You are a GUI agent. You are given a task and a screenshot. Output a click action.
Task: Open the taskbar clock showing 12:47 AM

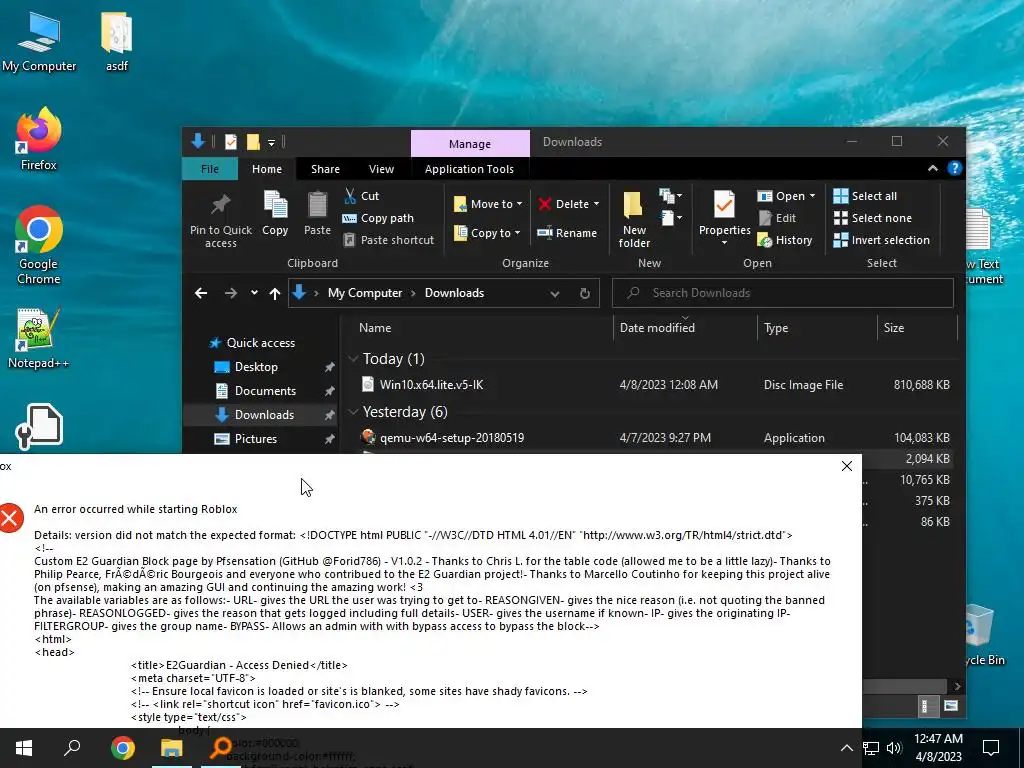pyautogui.click(x=938, y=748)
